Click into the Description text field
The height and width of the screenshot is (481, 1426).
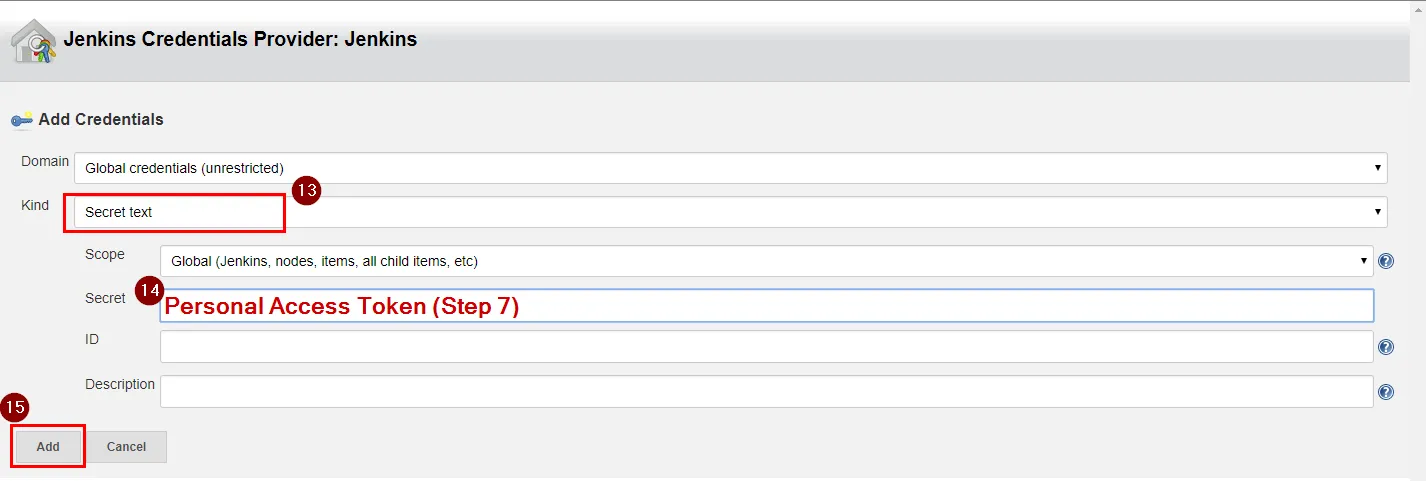(x=766, y=392)
